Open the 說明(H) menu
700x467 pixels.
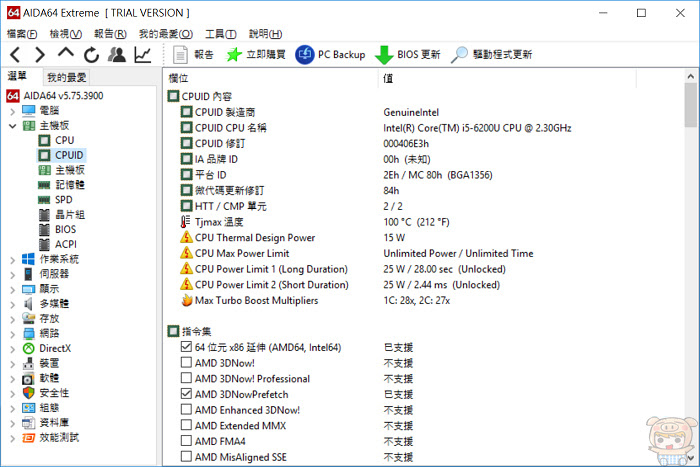(x=265, y=34)
